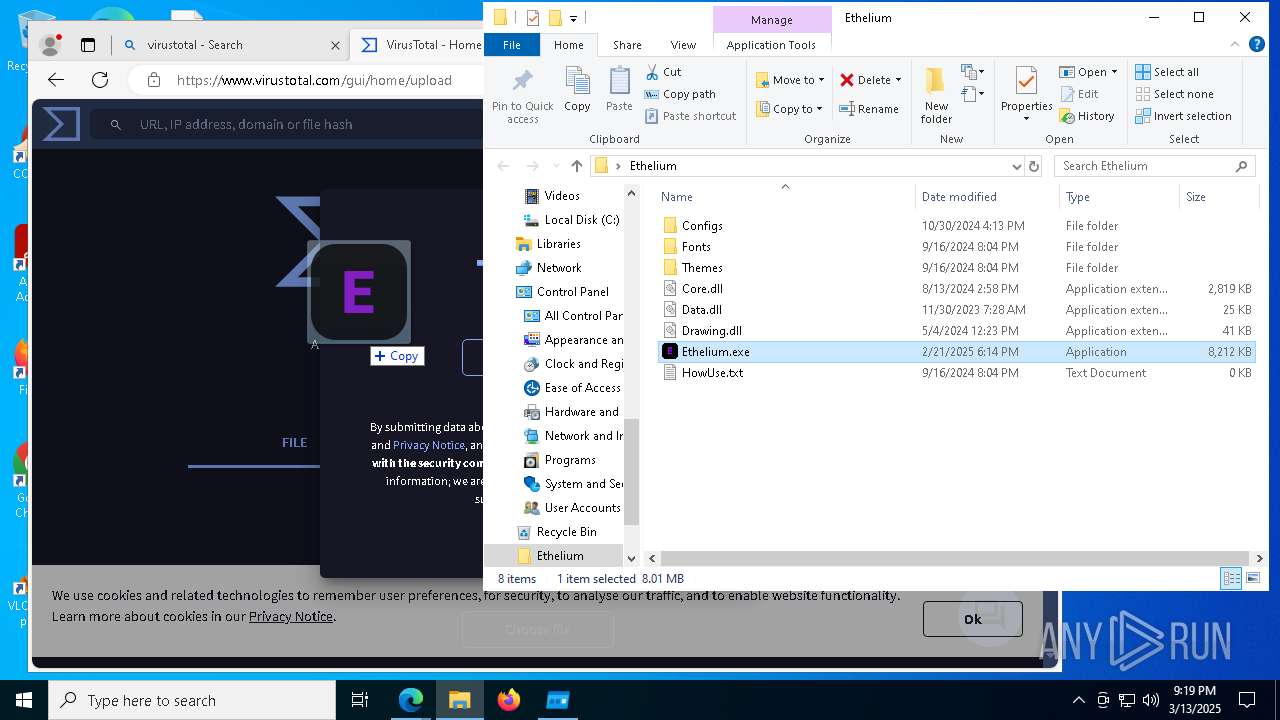This screenshot has height=720, width=1280.
Task: Switch to the Share ribbon tab
Action: pyautogui.click(x=627, y=45)
